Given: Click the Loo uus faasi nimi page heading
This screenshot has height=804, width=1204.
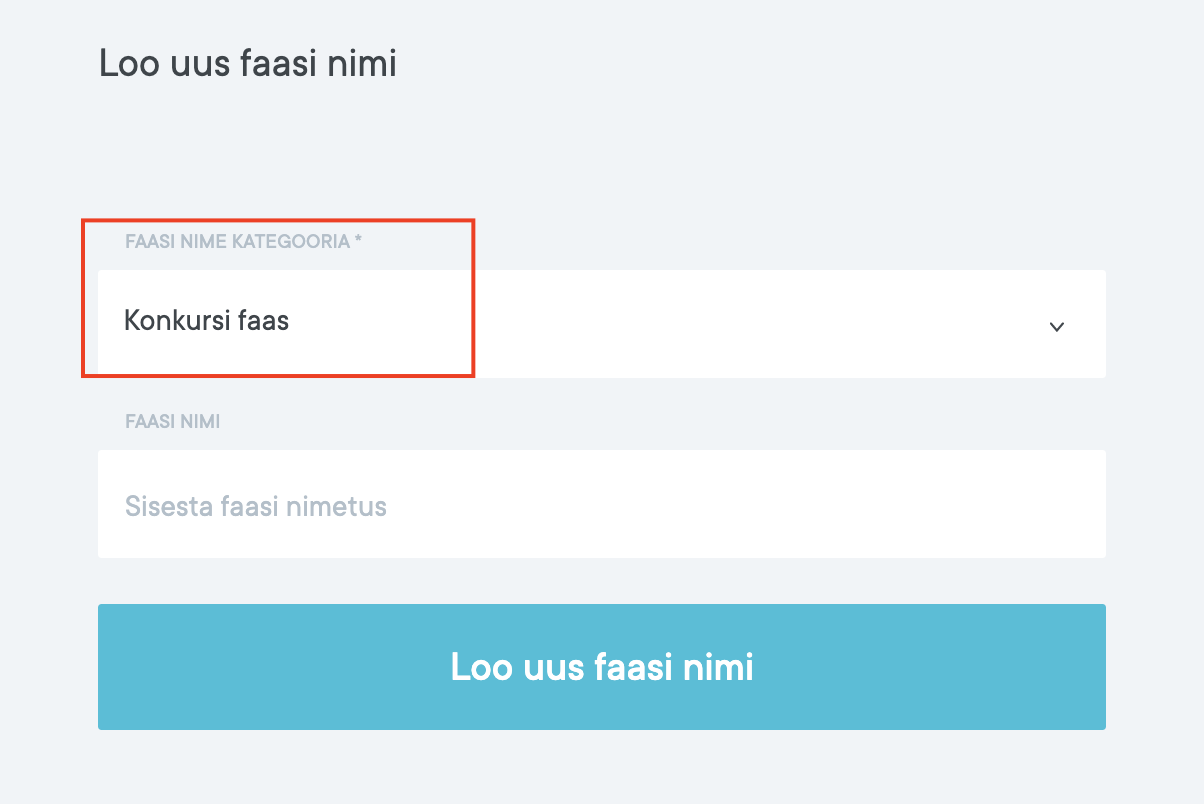Looking at the screenshot, I should (247, 64).
